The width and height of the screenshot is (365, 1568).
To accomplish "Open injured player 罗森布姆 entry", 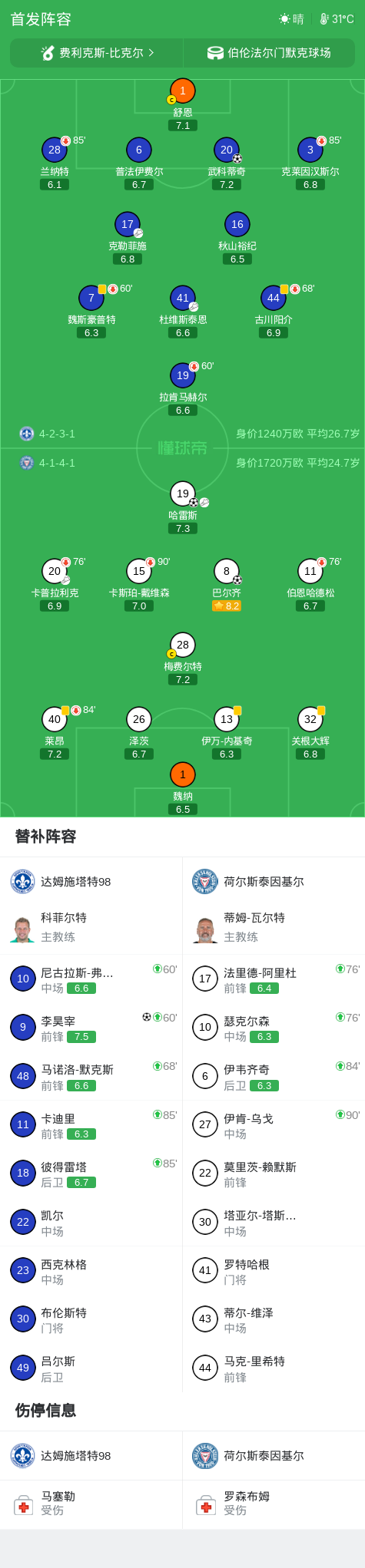I will click(x=274, y=1504).
